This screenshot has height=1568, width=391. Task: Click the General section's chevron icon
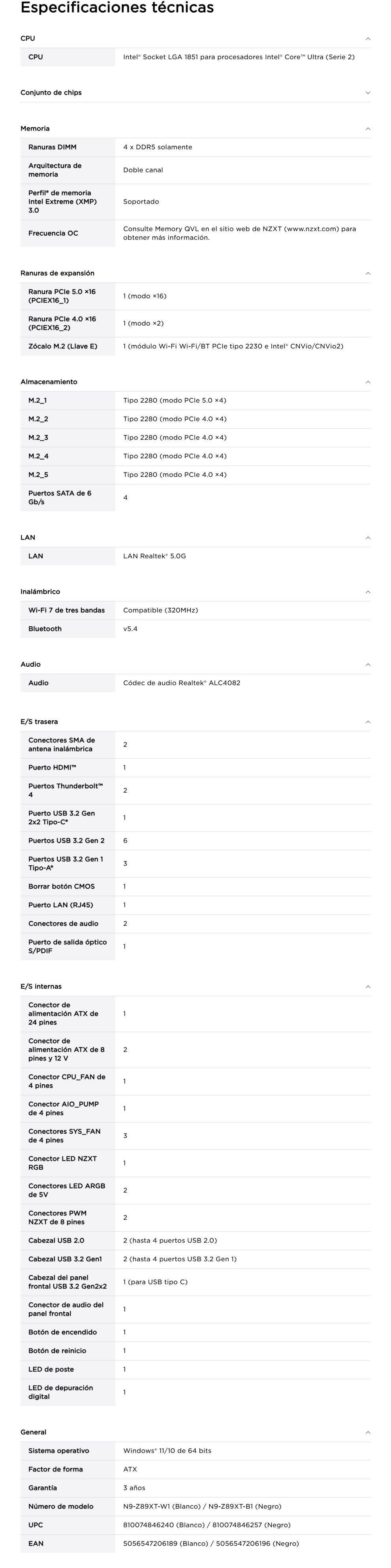pyautogui.click(x=367, y=1432)
